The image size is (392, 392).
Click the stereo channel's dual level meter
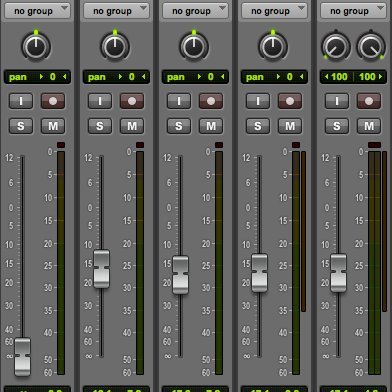[x=374, y=263]
